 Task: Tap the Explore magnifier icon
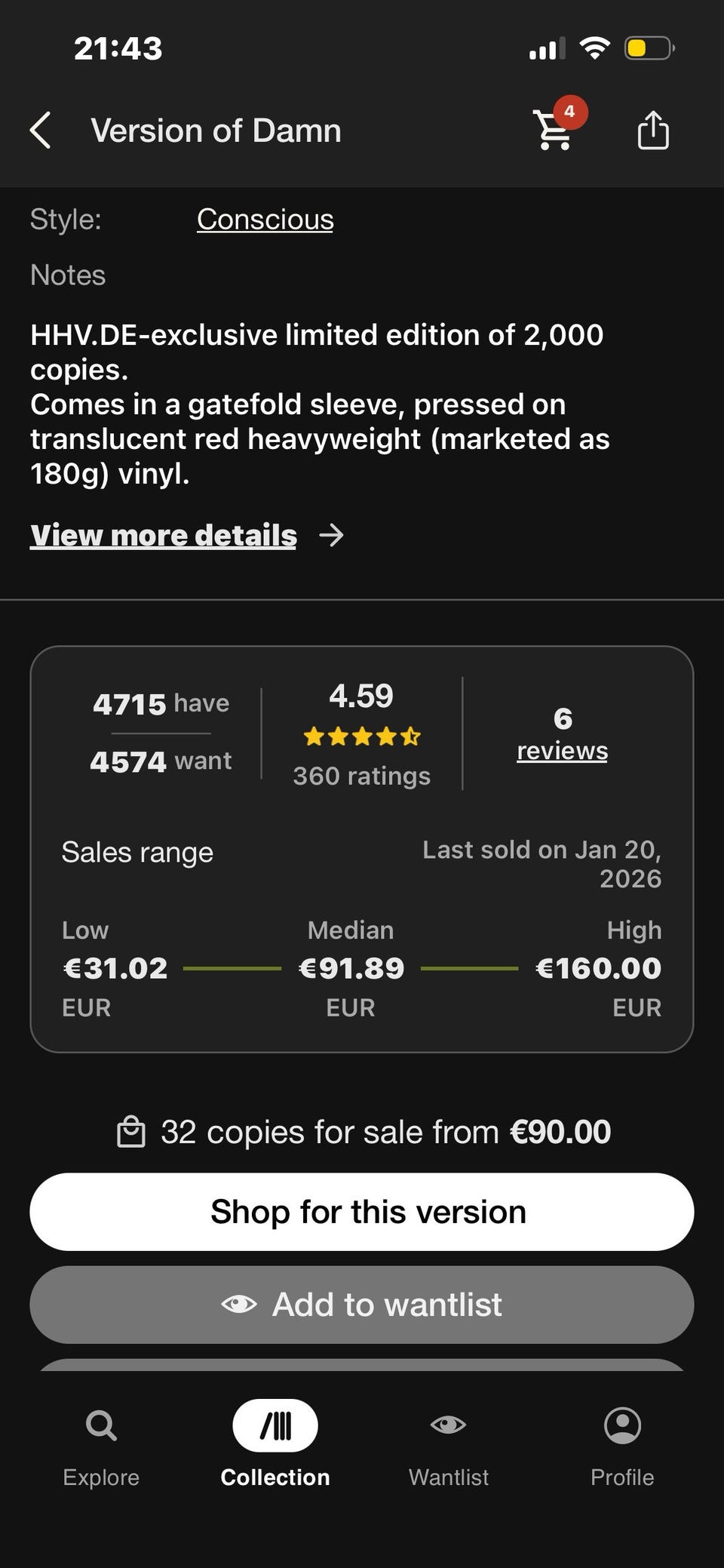101,1426
